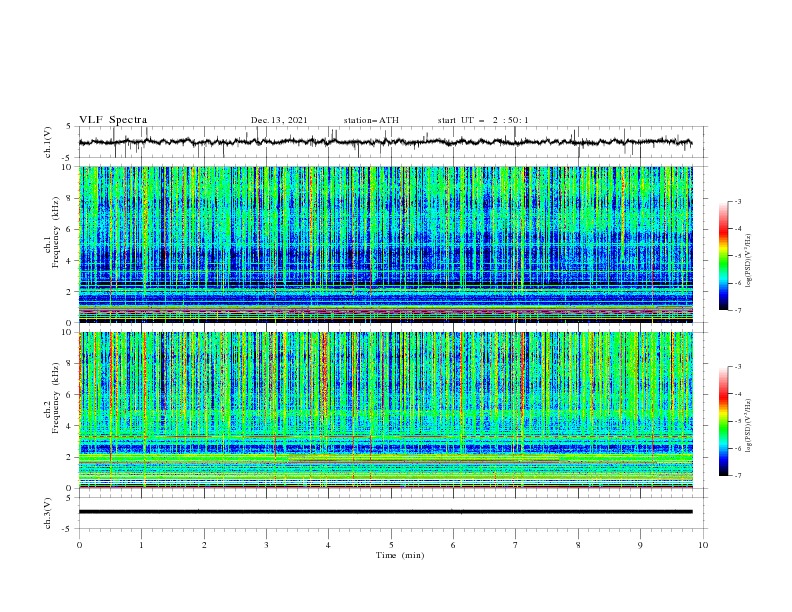Click the "2" tick on the time axis
The height and width of the screenshot is (612, 792).
point(204,545)
